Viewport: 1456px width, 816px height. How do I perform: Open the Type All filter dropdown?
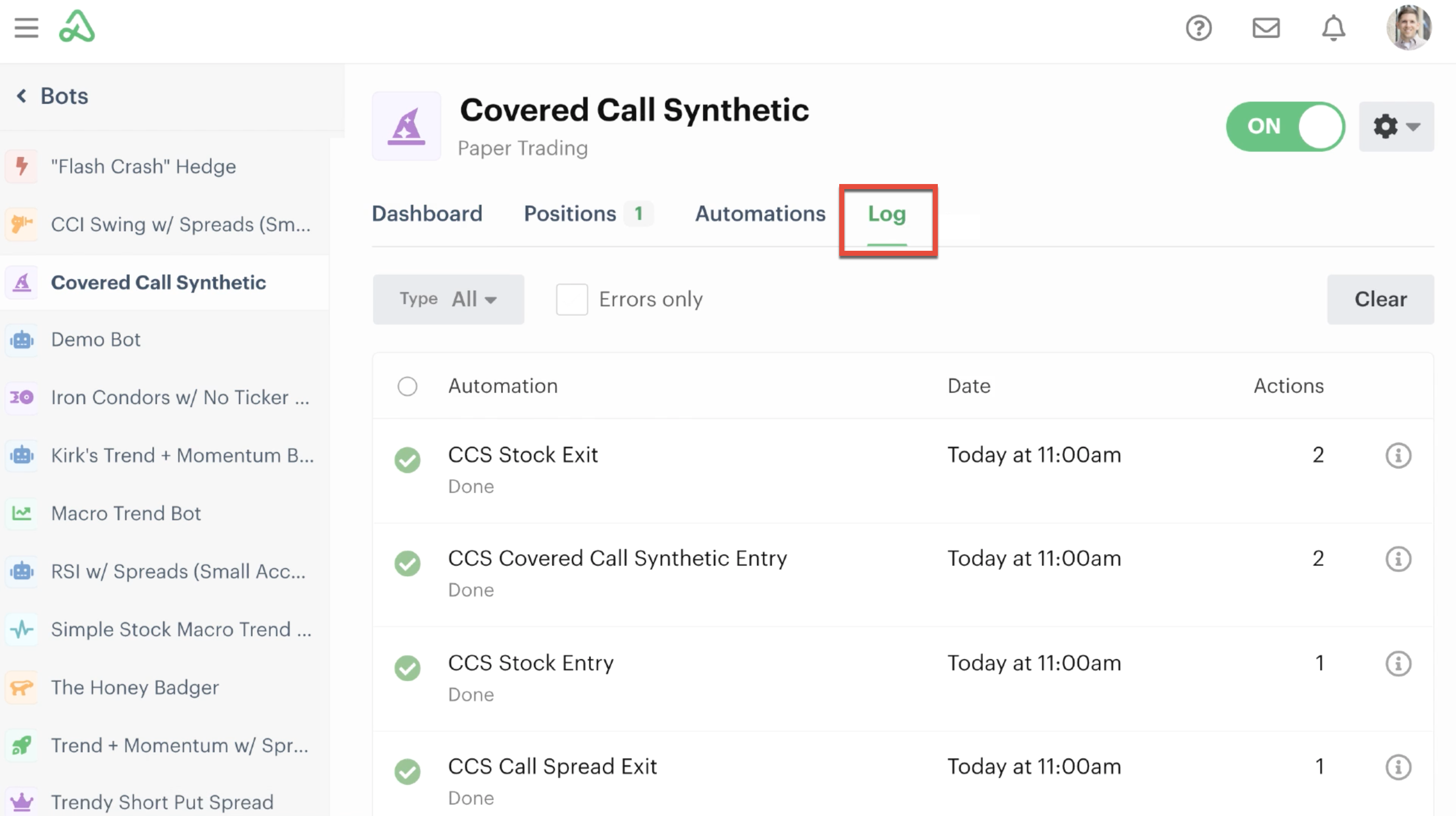(x=448, y=299)
